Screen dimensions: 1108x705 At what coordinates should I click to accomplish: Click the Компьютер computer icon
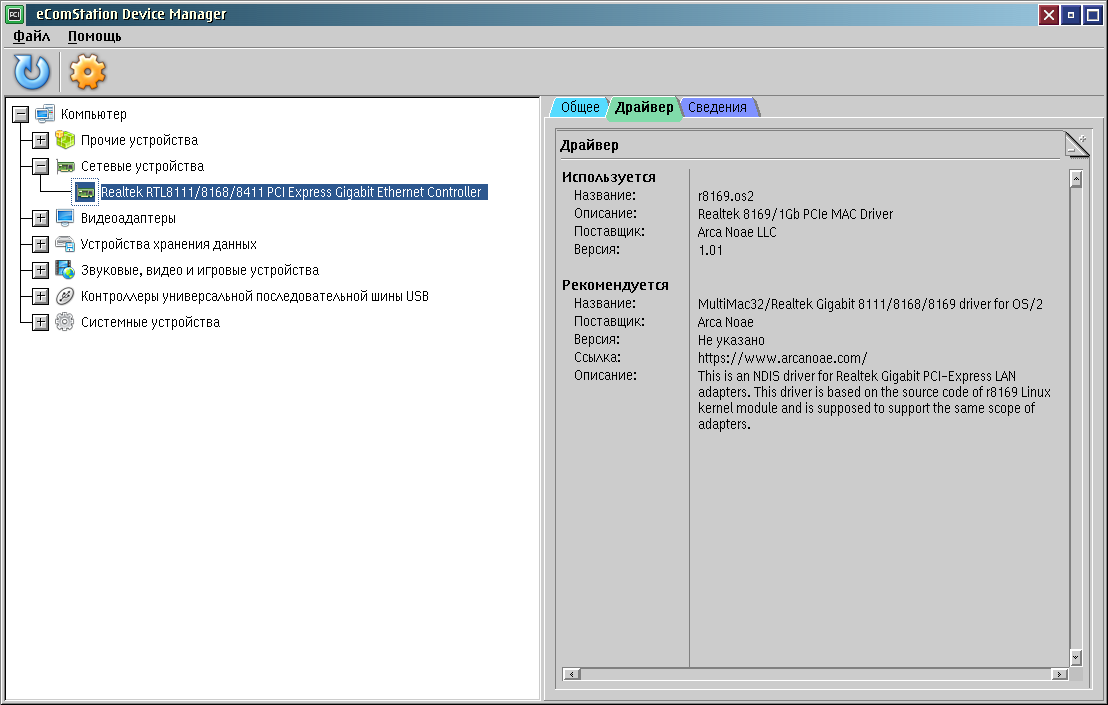pos(45,114)
